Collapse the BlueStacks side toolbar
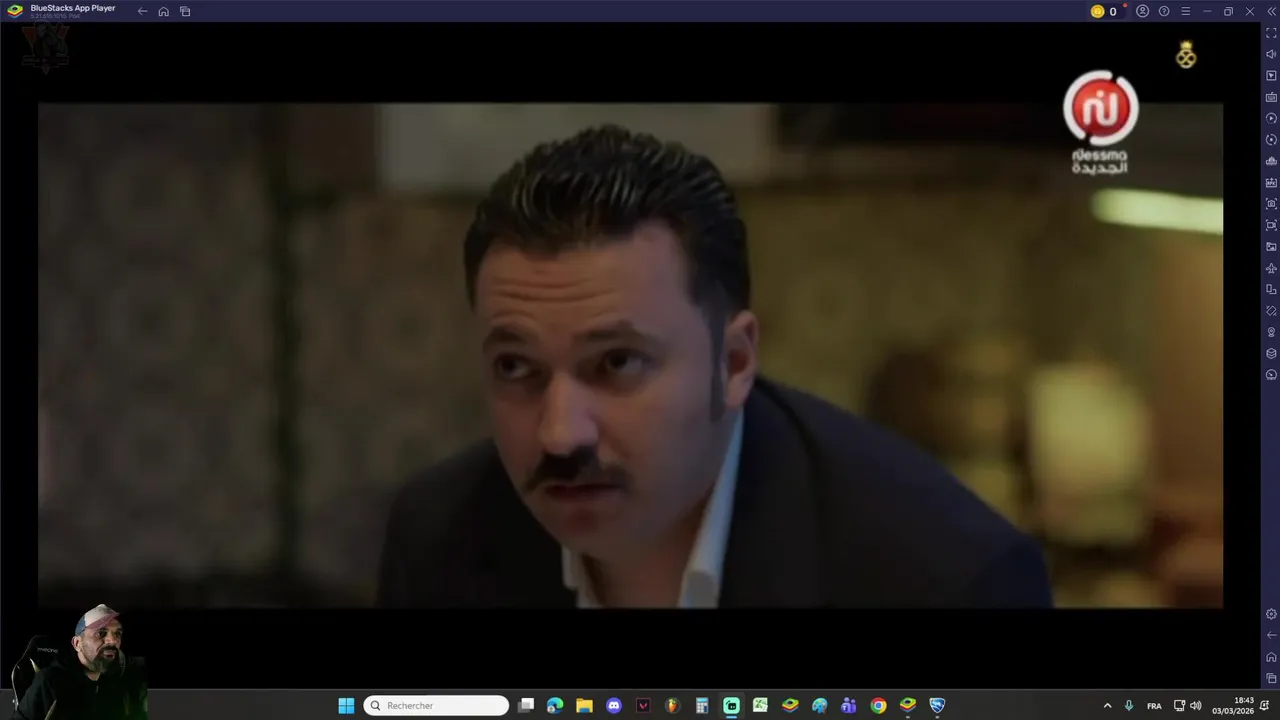 click(x=1271, y=11)
